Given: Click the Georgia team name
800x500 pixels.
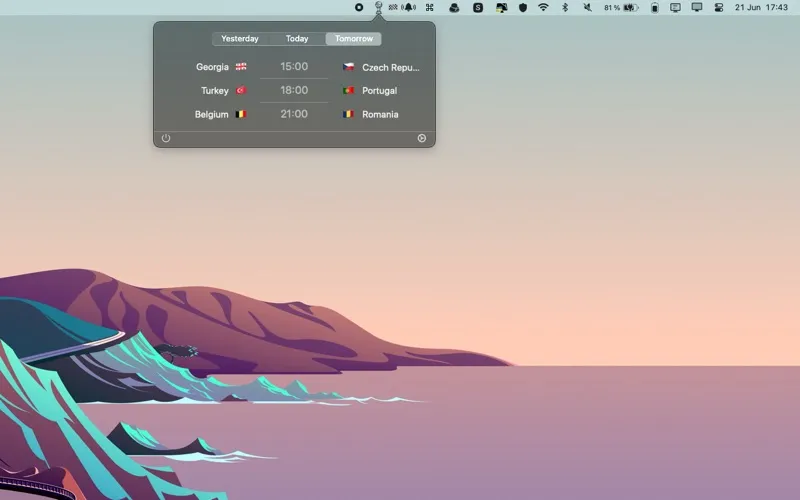Looking at the screenshot, I should click(x=212, y=67).
